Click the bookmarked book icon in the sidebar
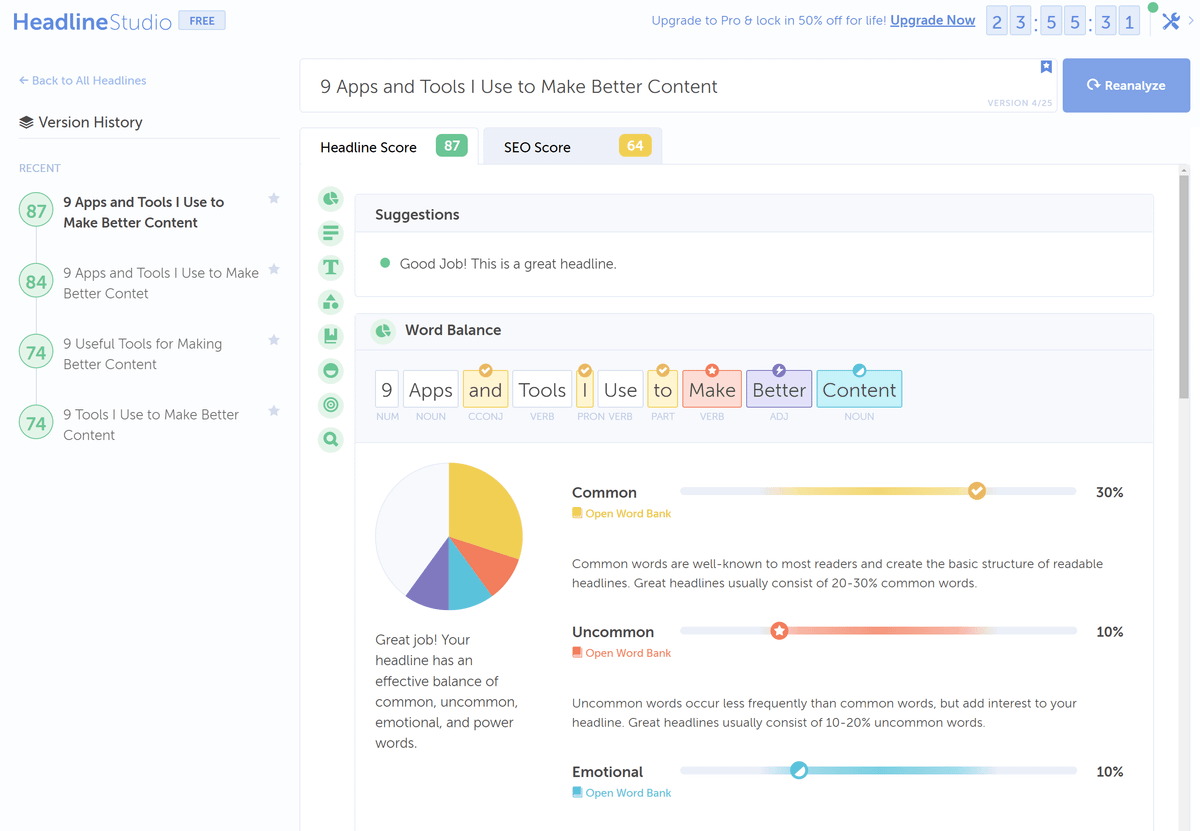The width and height of the screenshot is (1200, 831). click(x=331, y=336)
